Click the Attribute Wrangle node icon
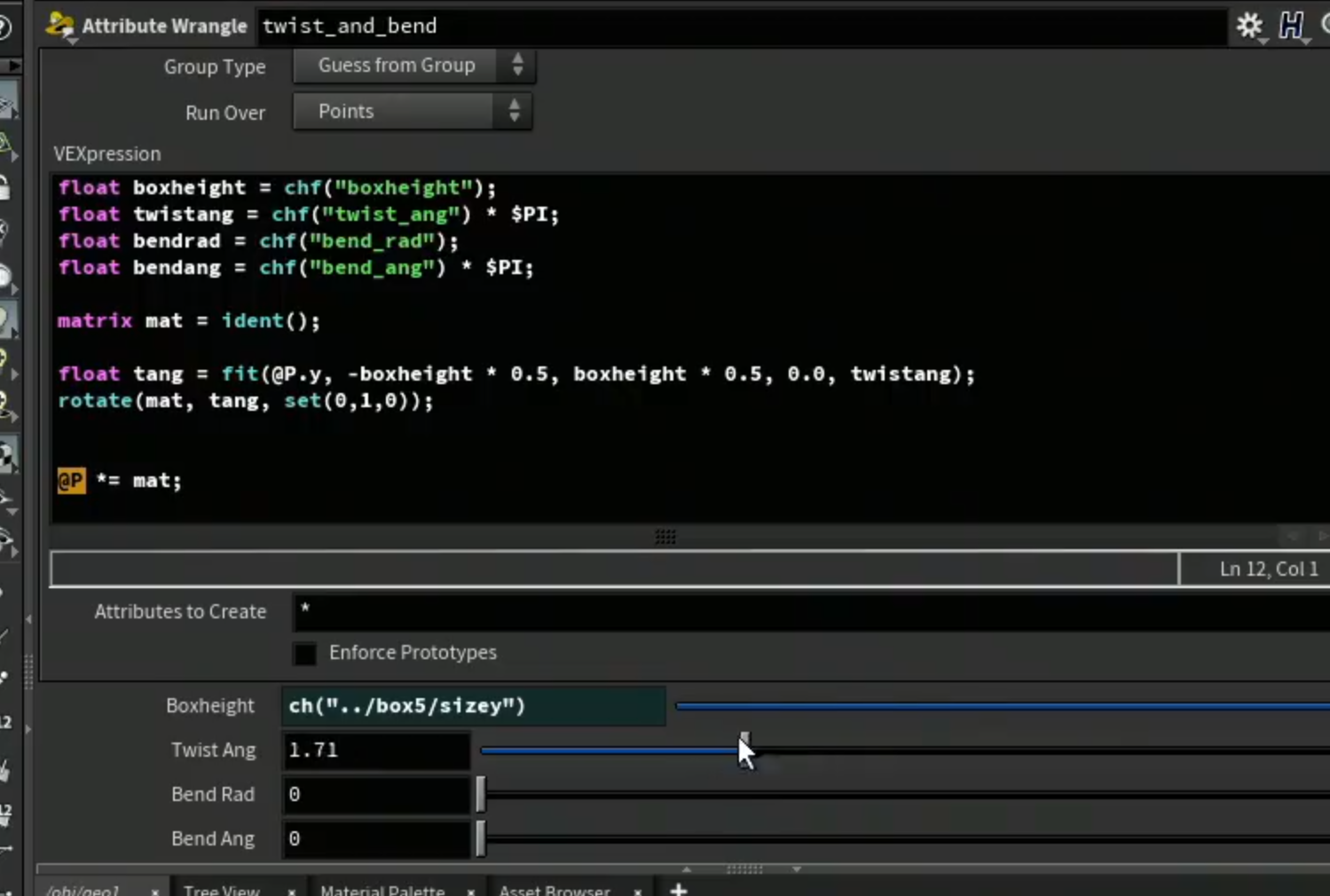The height and width of the screenshot is (896, 1330). (60, 26)
